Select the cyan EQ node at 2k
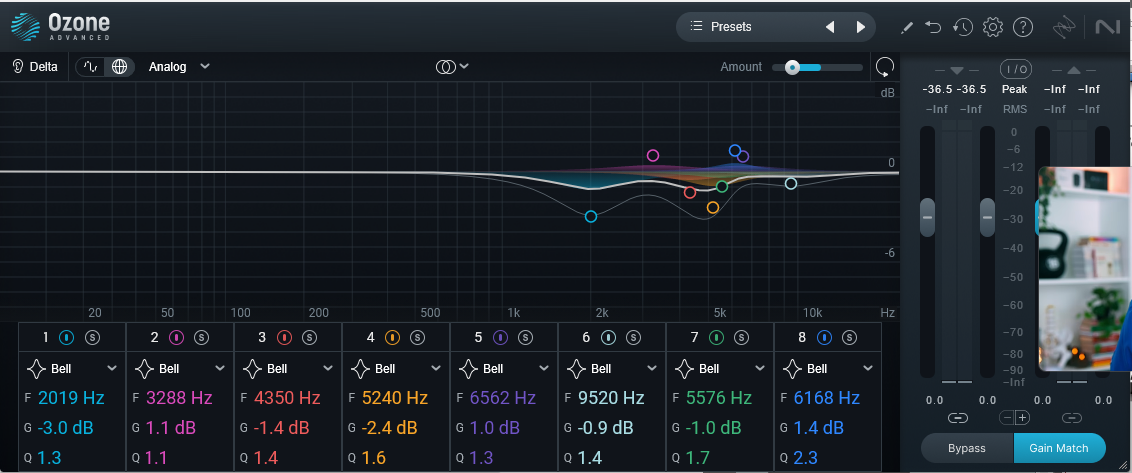This screenshot has height=473, width=1132. pos(591,217)
